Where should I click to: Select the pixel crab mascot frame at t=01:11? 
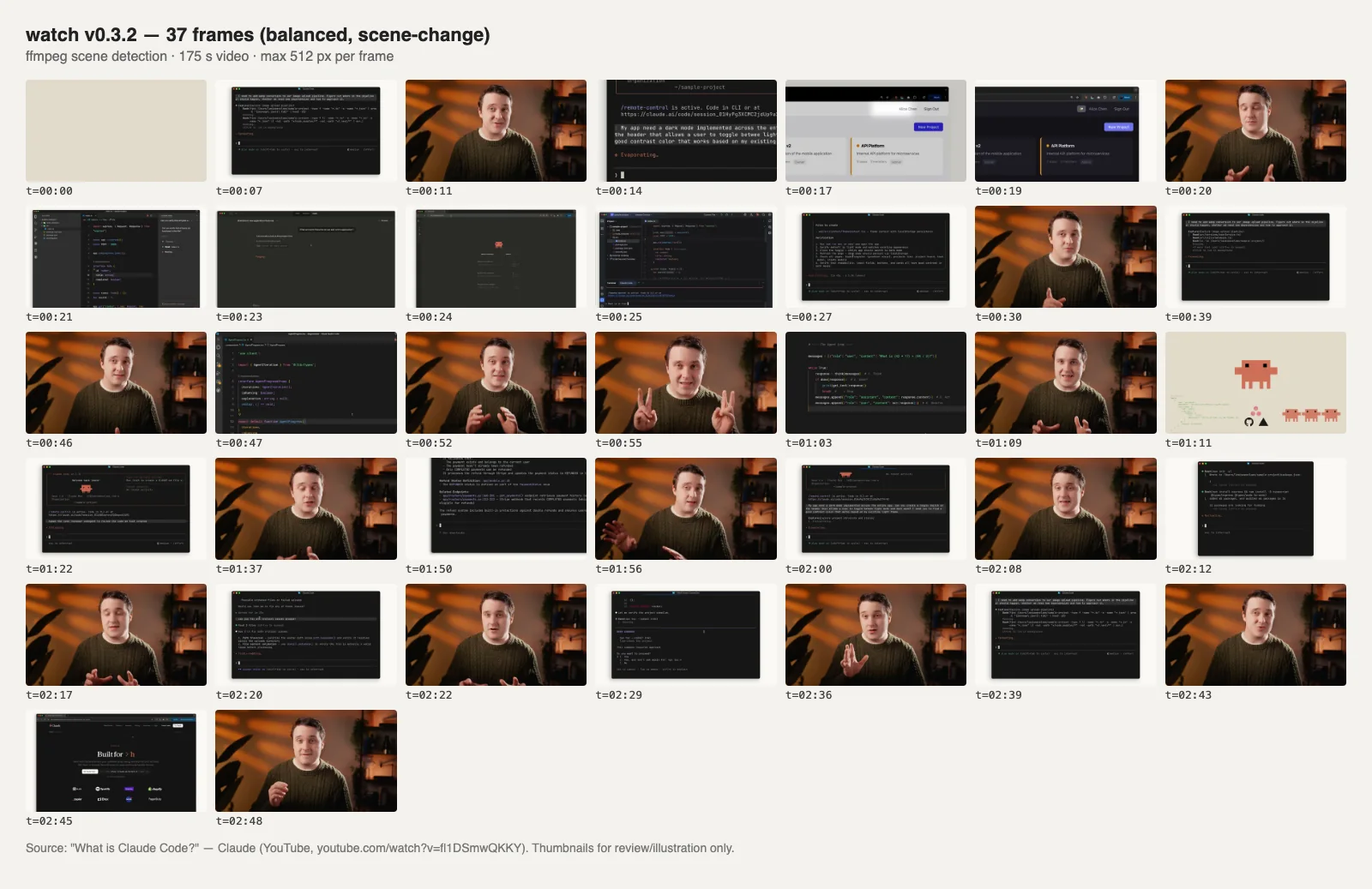click(x=1255, y=382)
